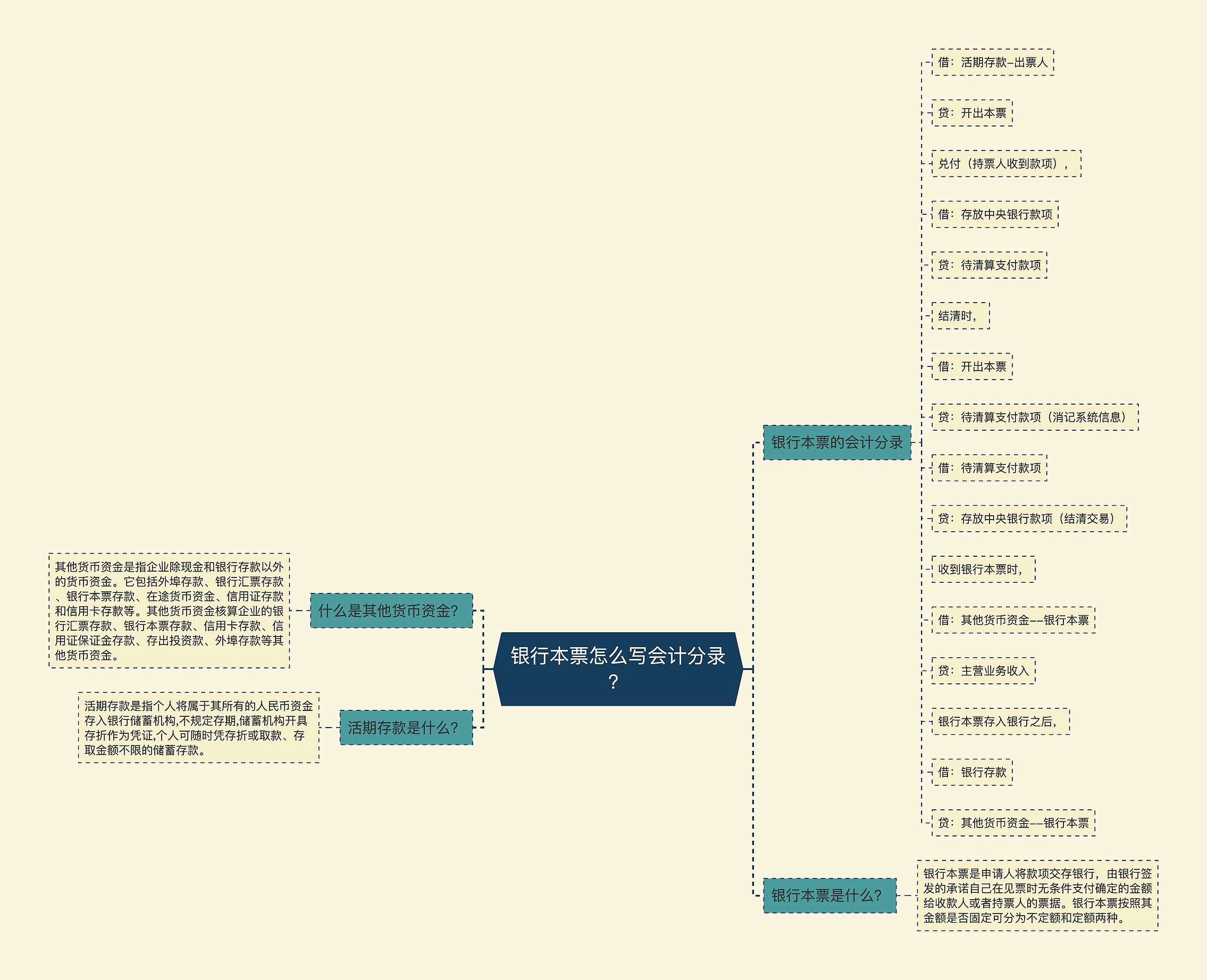The image size is (1207, 980).
Task: Click the leaf 借：银行存款
Action: point(971,772)
